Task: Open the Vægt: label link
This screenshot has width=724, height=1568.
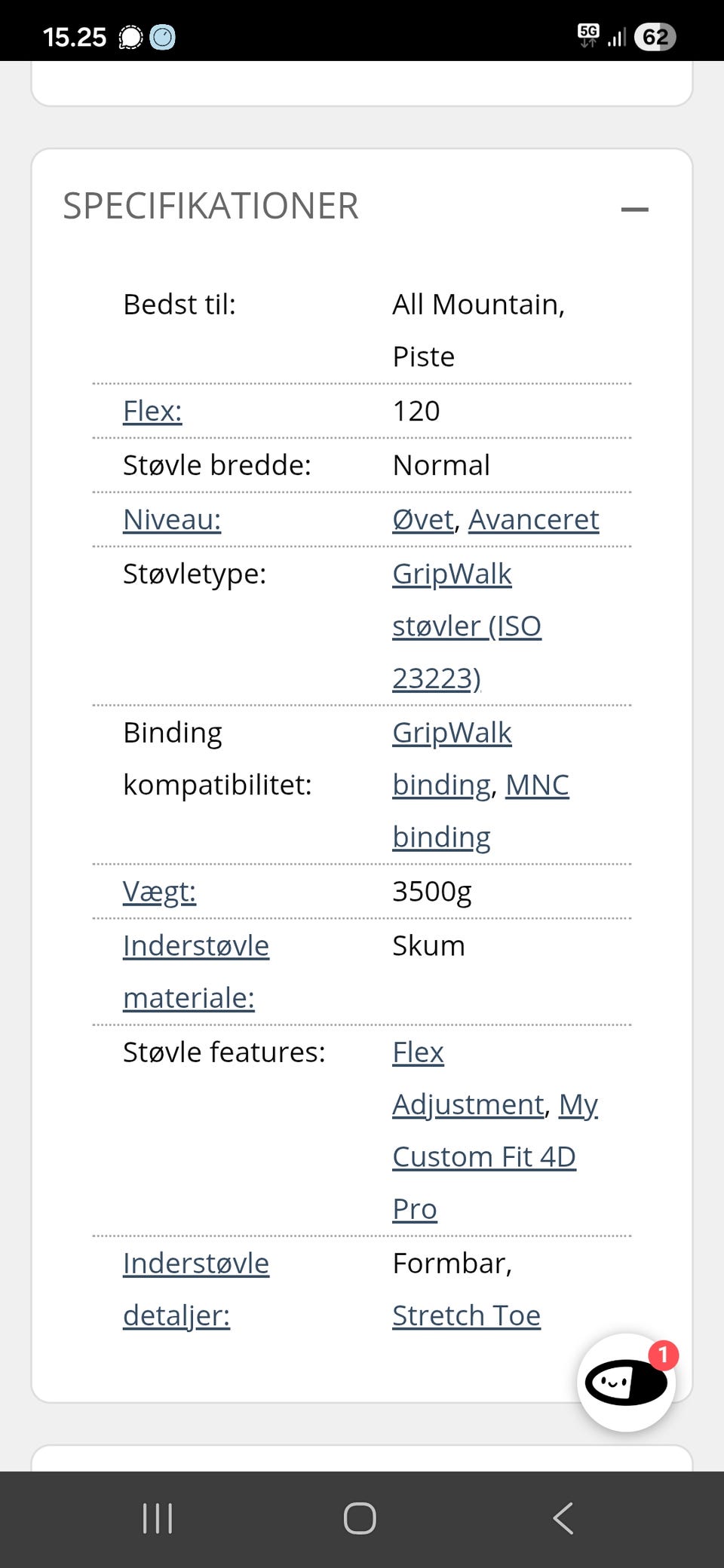Action: coord(159,891)
